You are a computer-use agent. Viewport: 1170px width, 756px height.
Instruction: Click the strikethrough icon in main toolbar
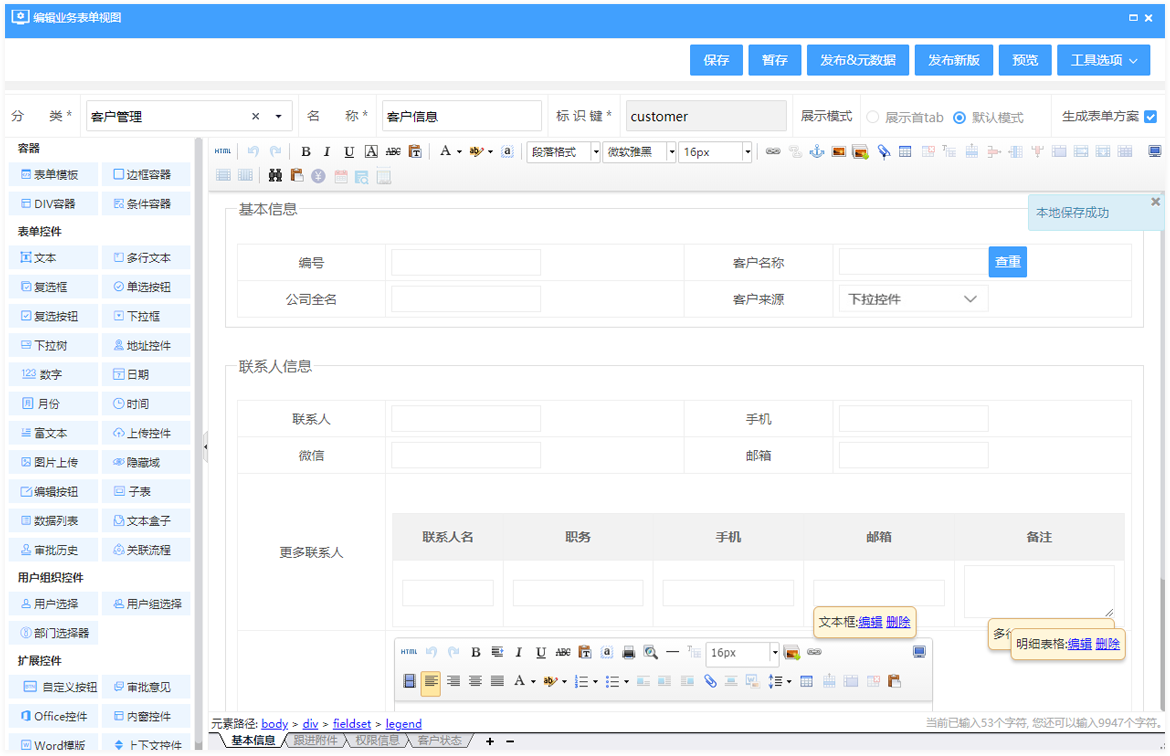(x=393, y=152)
